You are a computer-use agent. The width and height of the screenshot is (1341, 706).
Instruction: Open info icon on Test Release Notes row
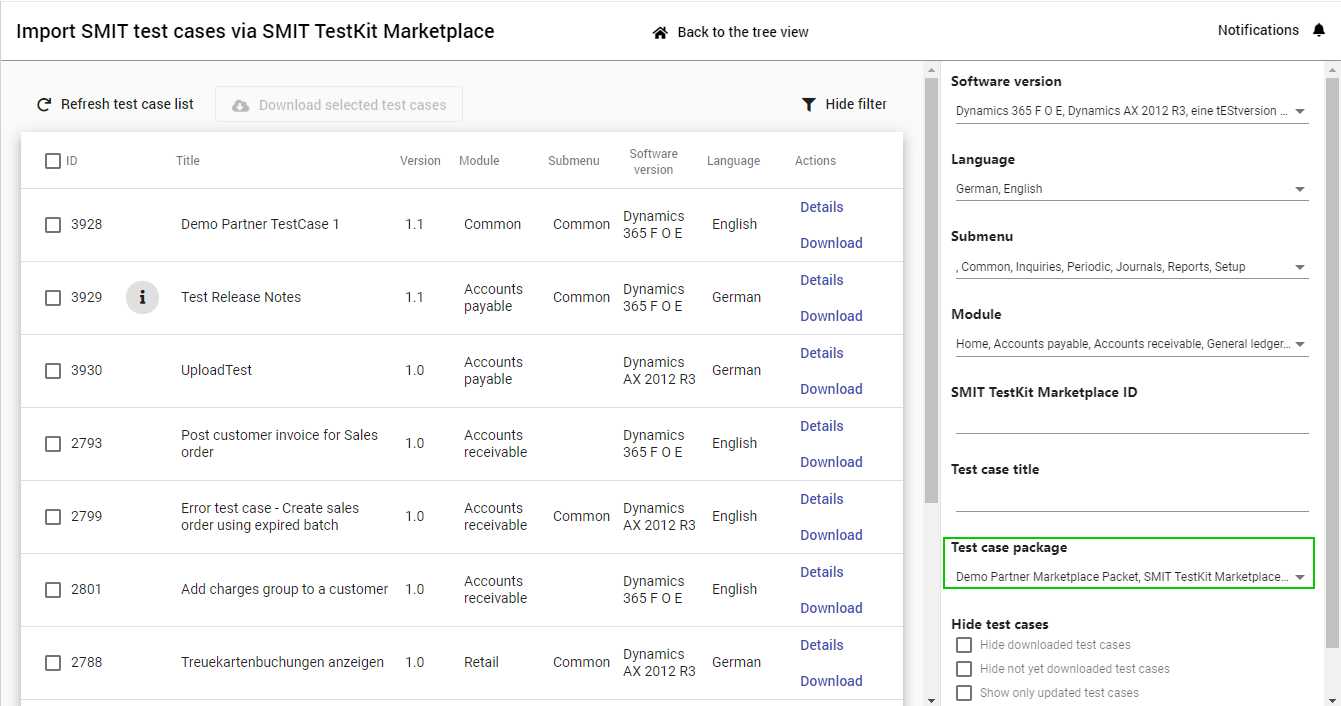(143, 297)
